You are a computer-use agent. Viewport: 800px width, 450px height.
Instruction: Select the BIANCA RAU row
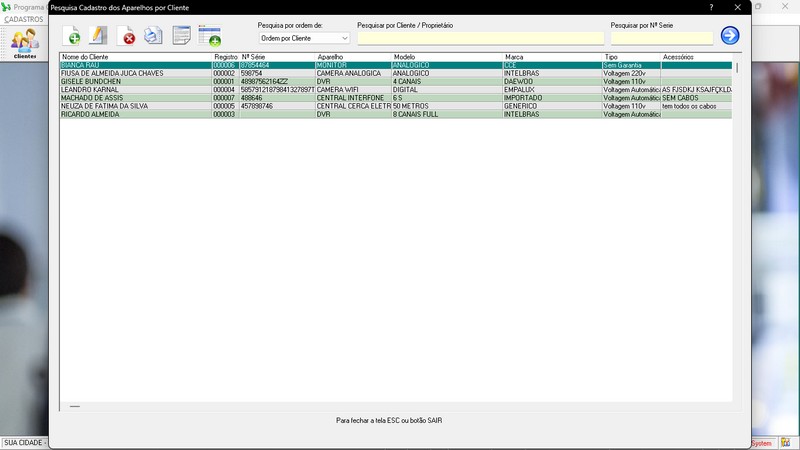click(x=396, y=65)
